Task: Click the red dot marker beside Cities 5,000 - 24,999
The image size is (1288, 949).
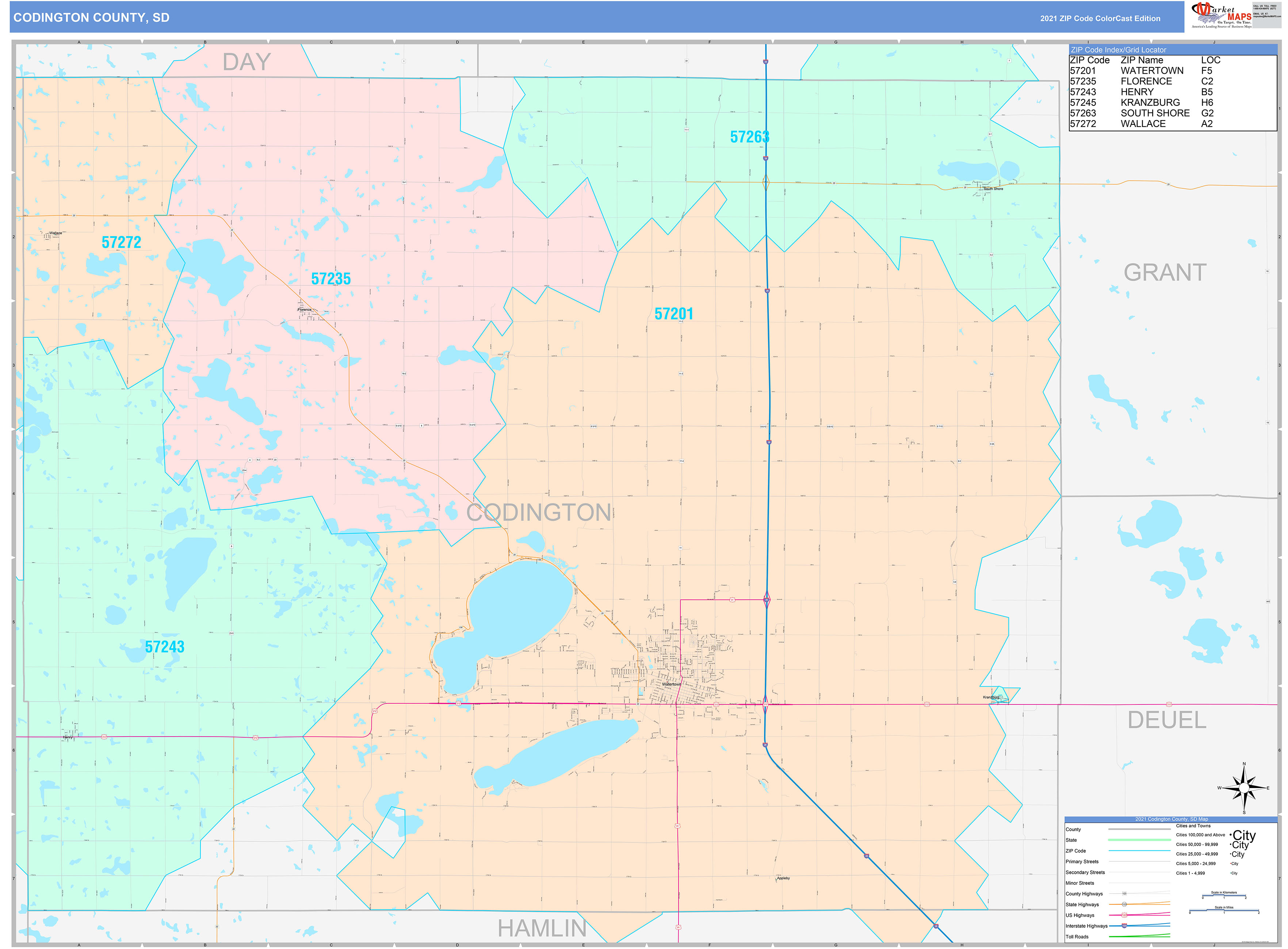Action: click(1231, 864)
